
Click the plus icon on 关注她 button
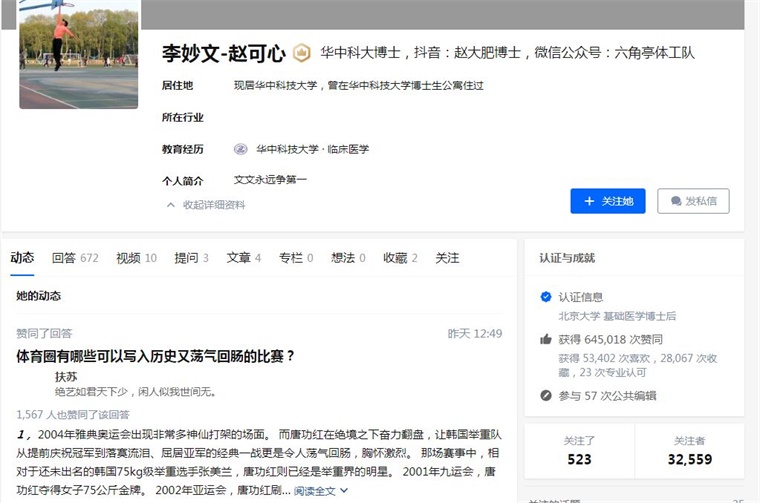(589, 201)
